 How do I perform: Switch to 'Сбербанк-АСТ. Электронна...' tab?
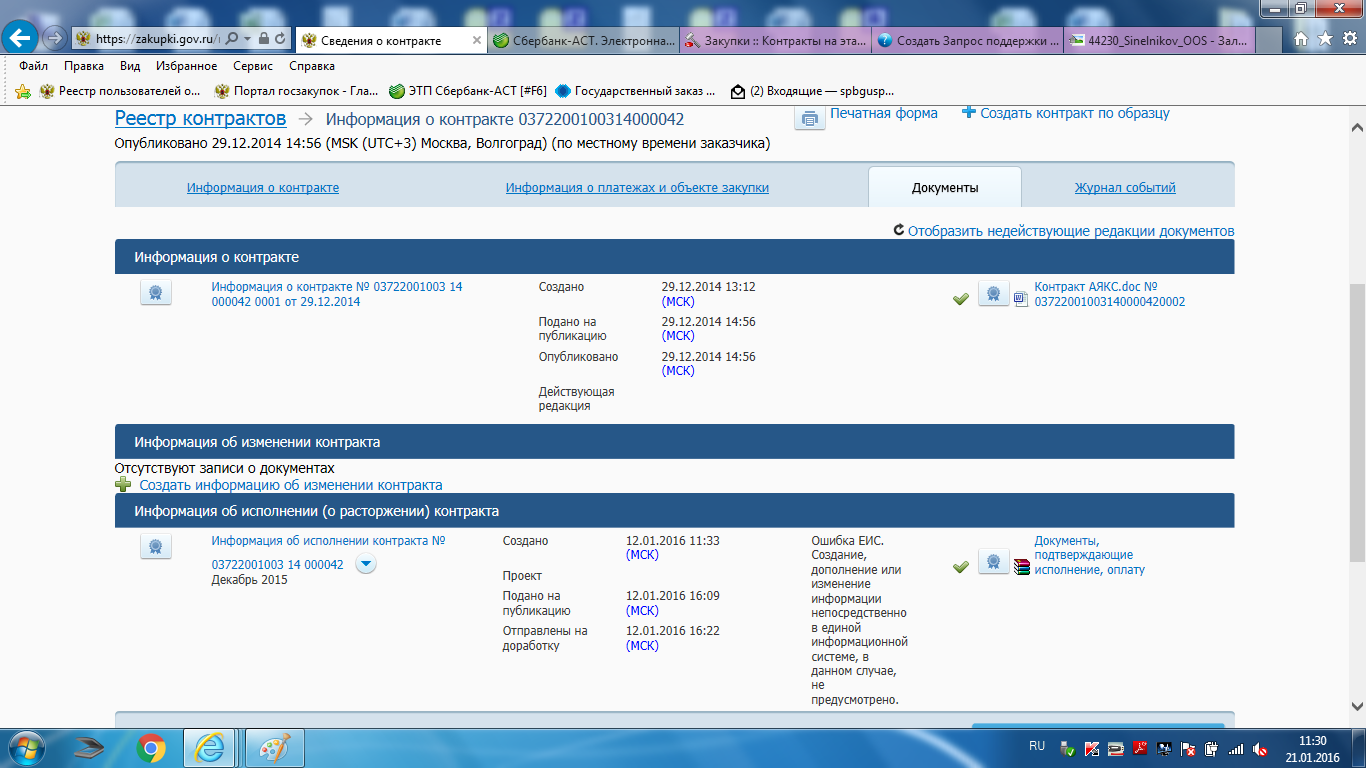pos(583,40)
